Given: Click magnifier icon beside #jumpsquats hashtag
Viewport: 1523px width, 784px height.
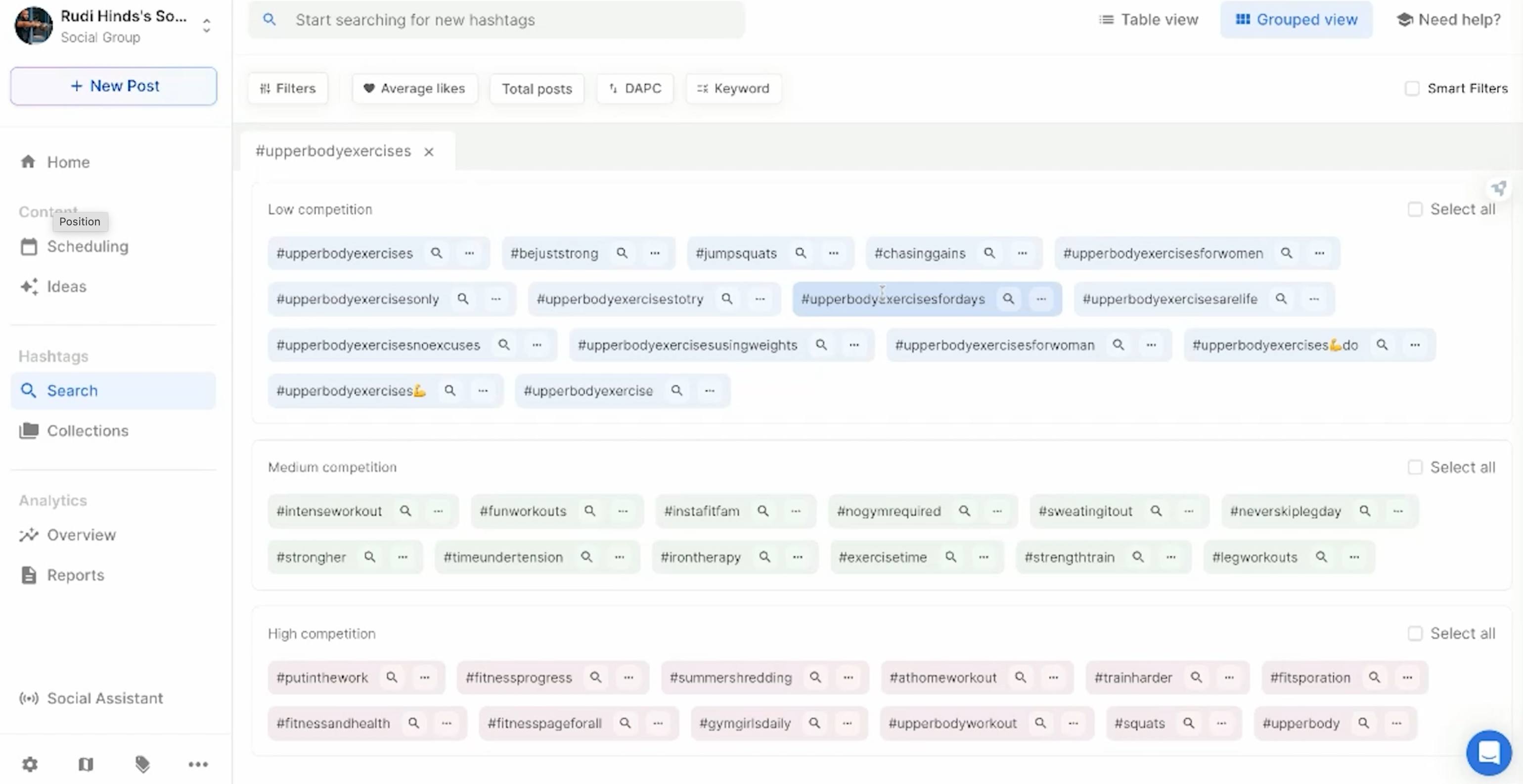Looking at the screenshot, I should (801, 253).
